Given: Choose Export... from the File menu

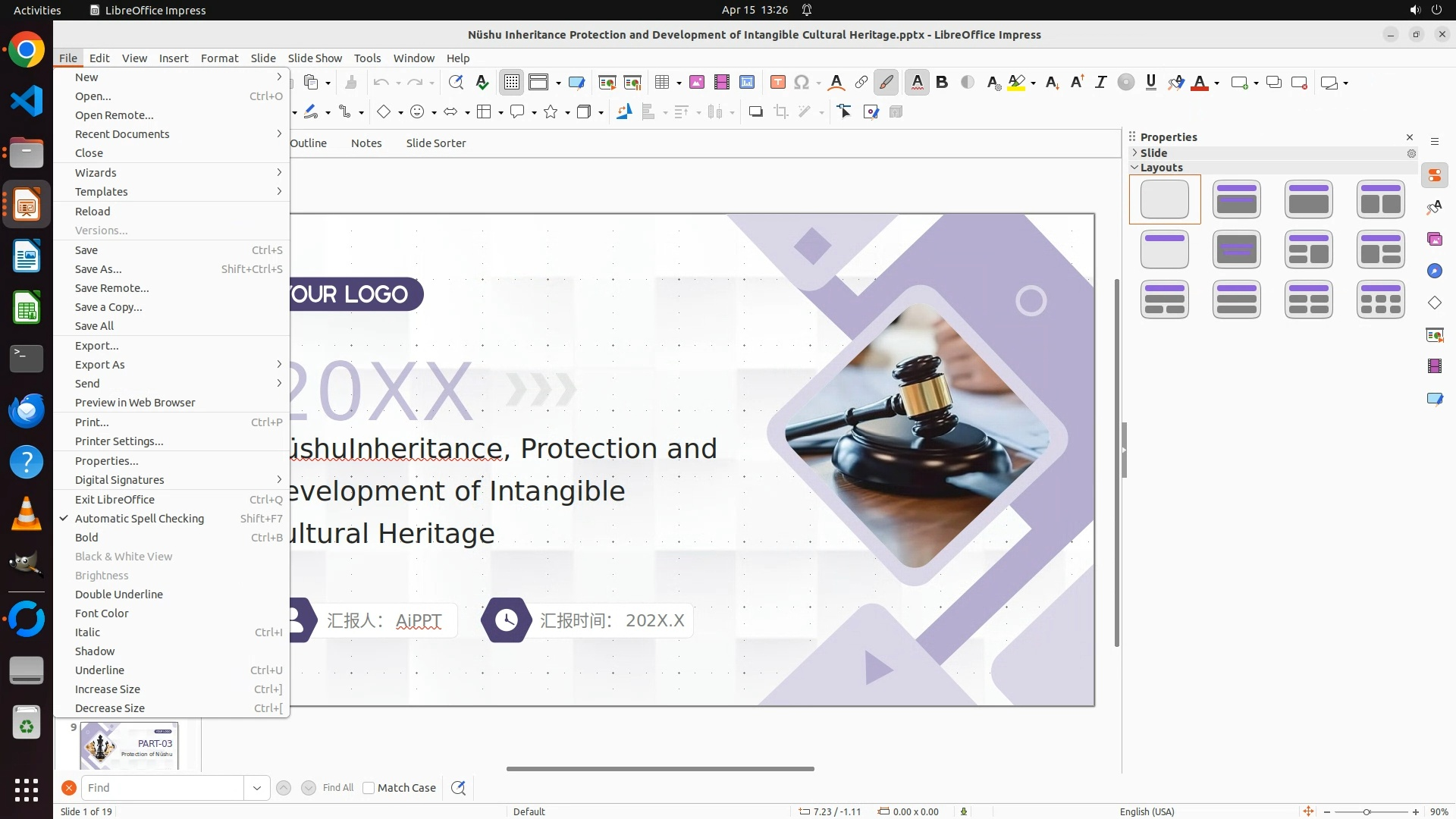Looking at the screenshot, I should click(96, 346).
